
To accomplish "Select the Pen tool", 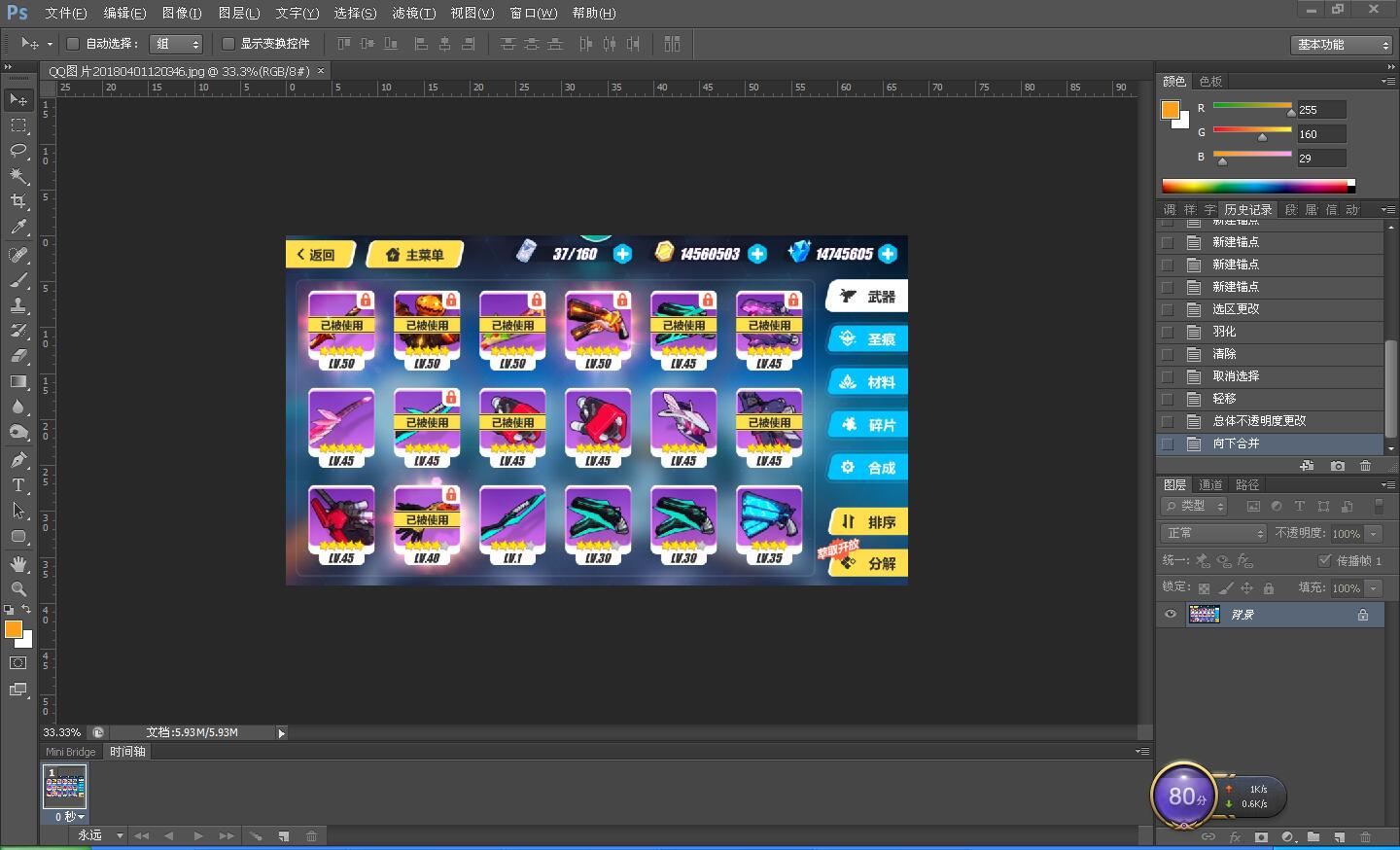I will click(x=18, y=459).
